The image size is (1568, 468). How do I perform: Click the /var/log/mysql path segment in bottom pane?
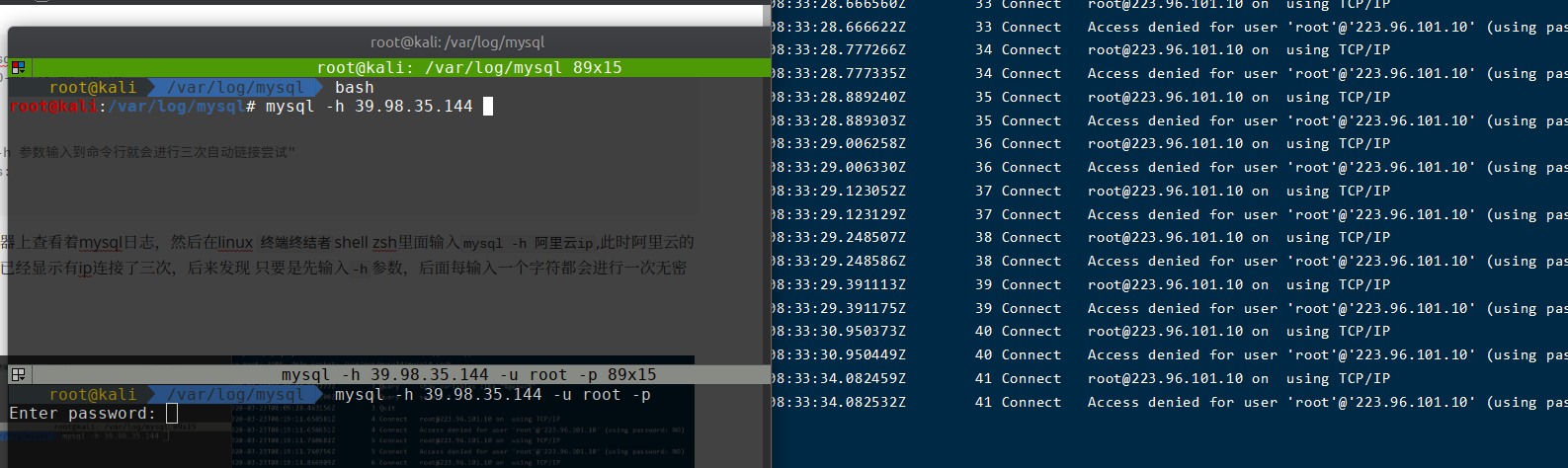pos(235,395)
